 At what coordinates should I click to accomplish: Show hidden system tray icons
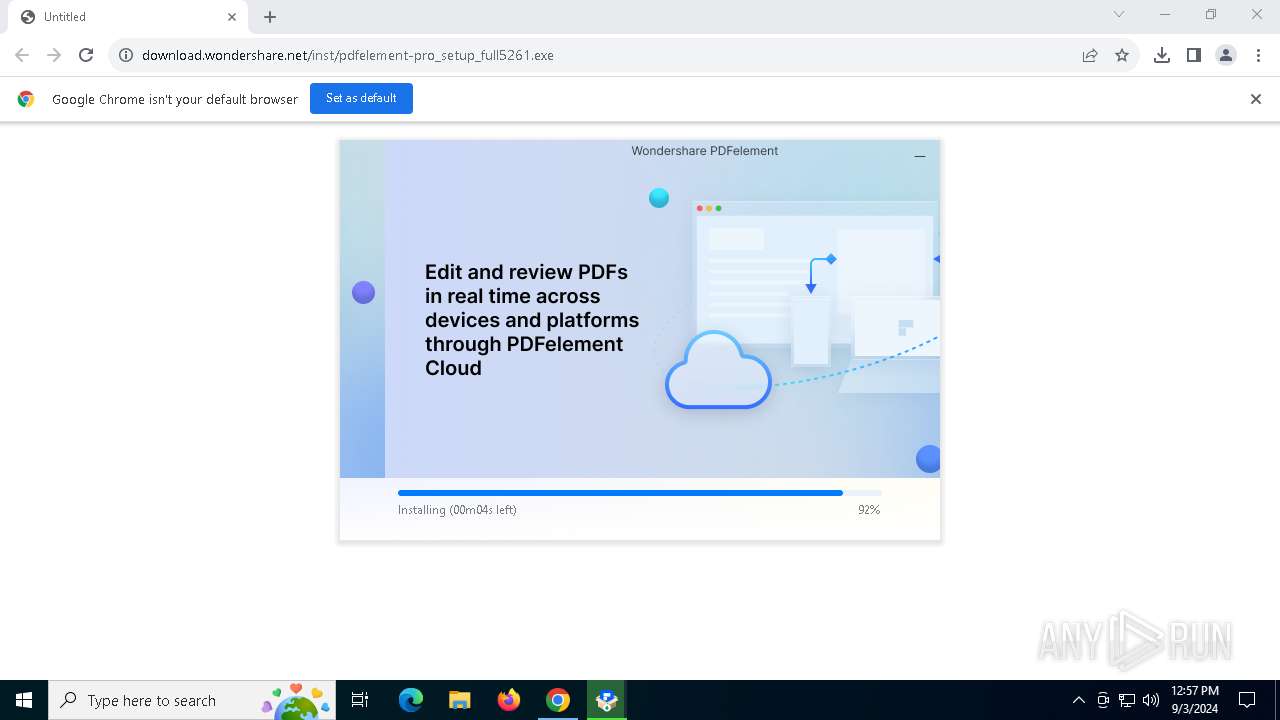pos(1078,700)
